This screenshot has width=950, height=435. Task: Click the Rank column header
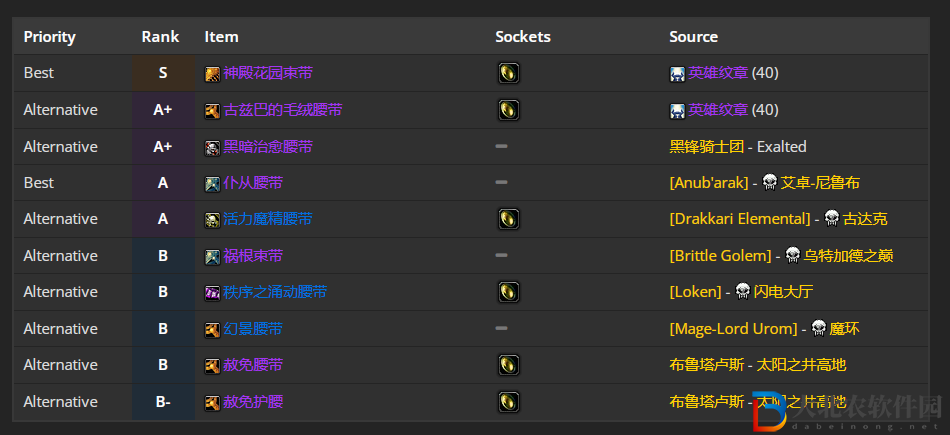(x=161, y=37)
